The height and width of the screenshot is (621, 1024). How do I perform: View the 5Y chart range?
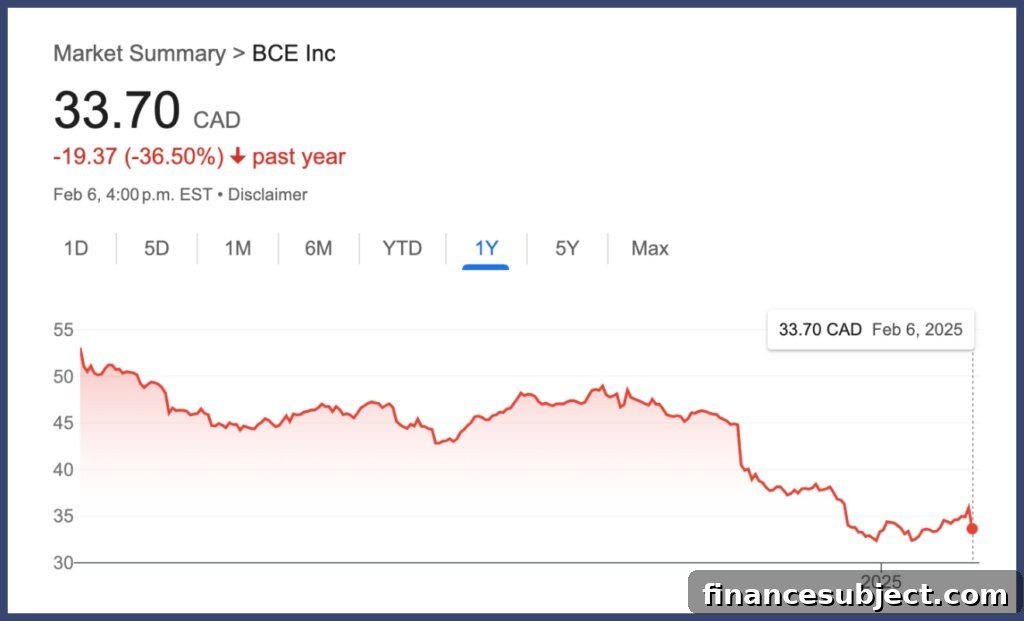click(x=567, y=248)
